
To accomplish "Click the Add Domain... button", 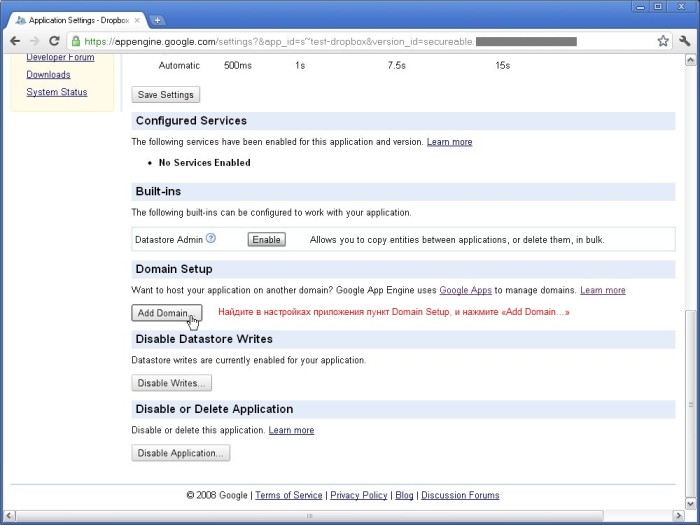I will tap(167, 313).
